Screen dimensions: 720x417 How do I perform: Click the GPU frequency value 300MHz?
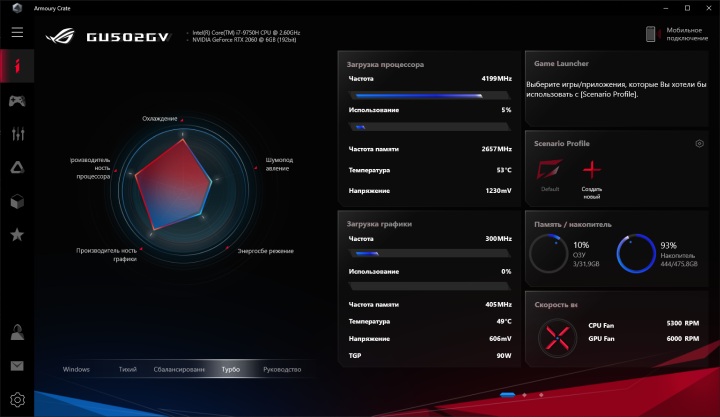[498, 239]
